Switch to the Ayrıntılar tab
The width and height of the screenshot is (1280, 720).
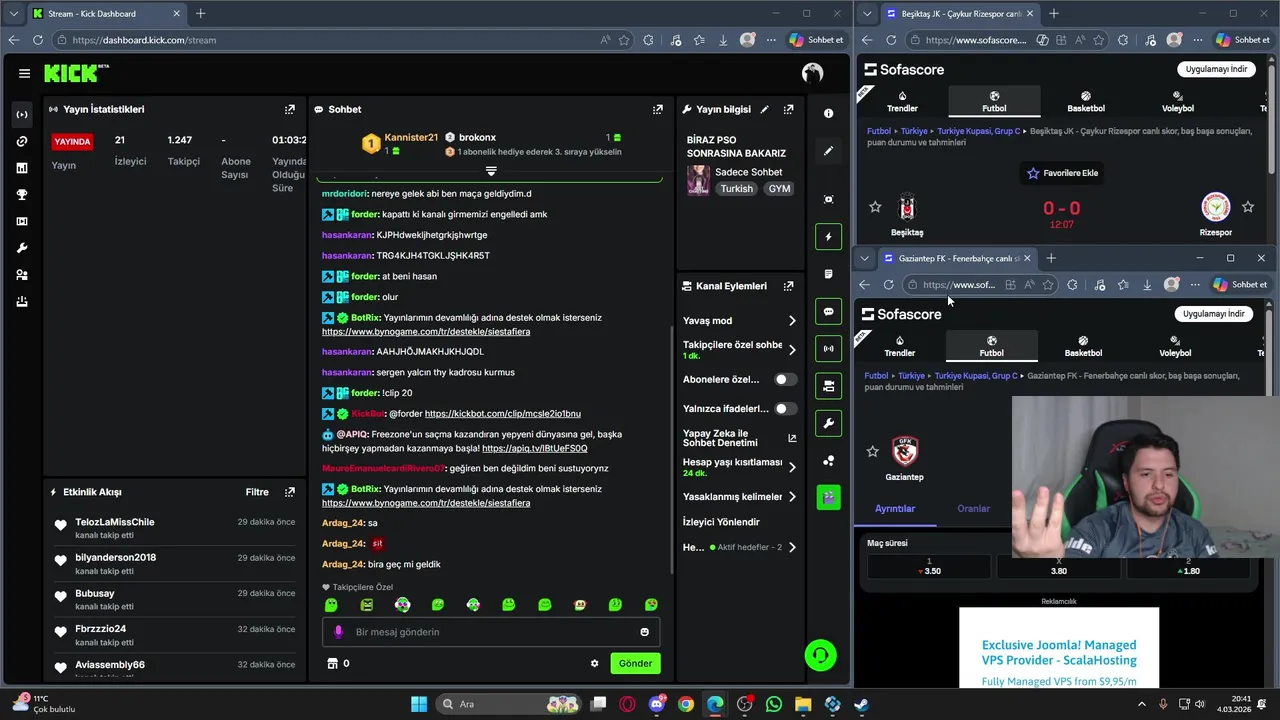tap(895, 509)
